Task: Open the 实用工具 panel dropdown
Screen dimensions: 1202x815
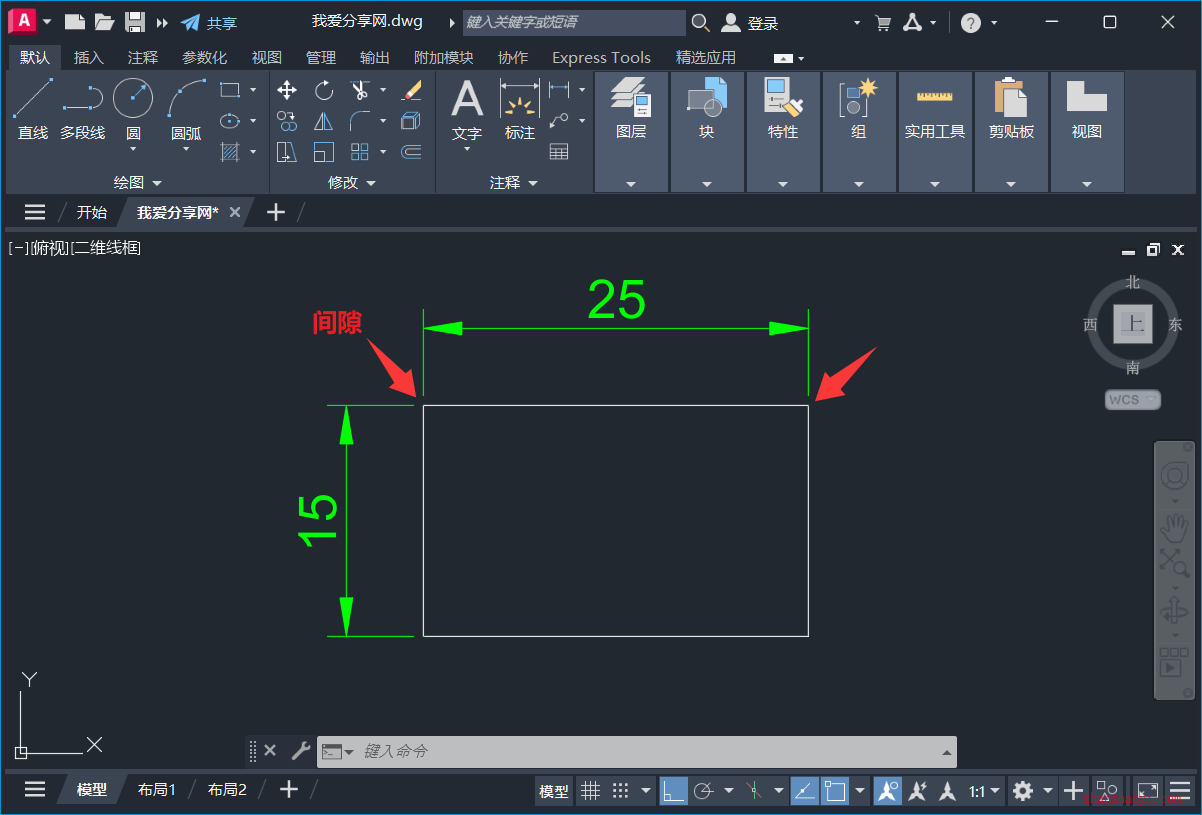Action: click(x=935, y=184)
